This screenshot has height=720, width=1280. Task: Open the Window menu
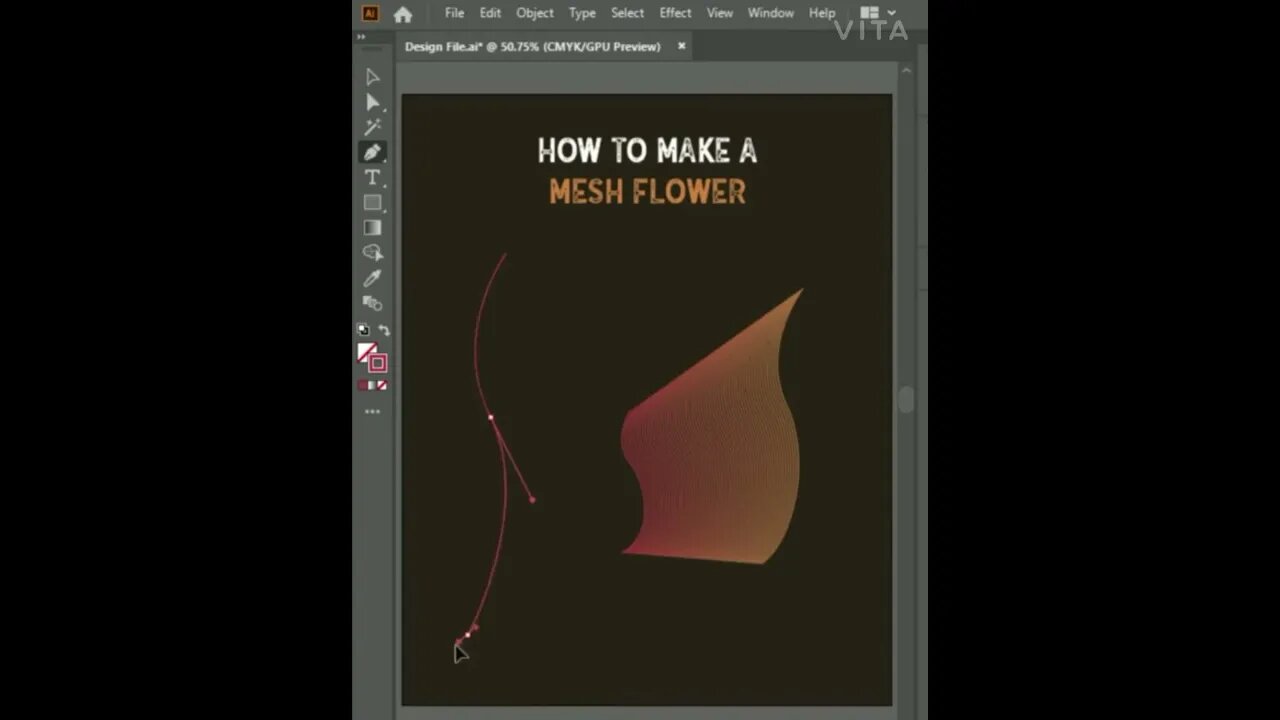tap(771, 13)
